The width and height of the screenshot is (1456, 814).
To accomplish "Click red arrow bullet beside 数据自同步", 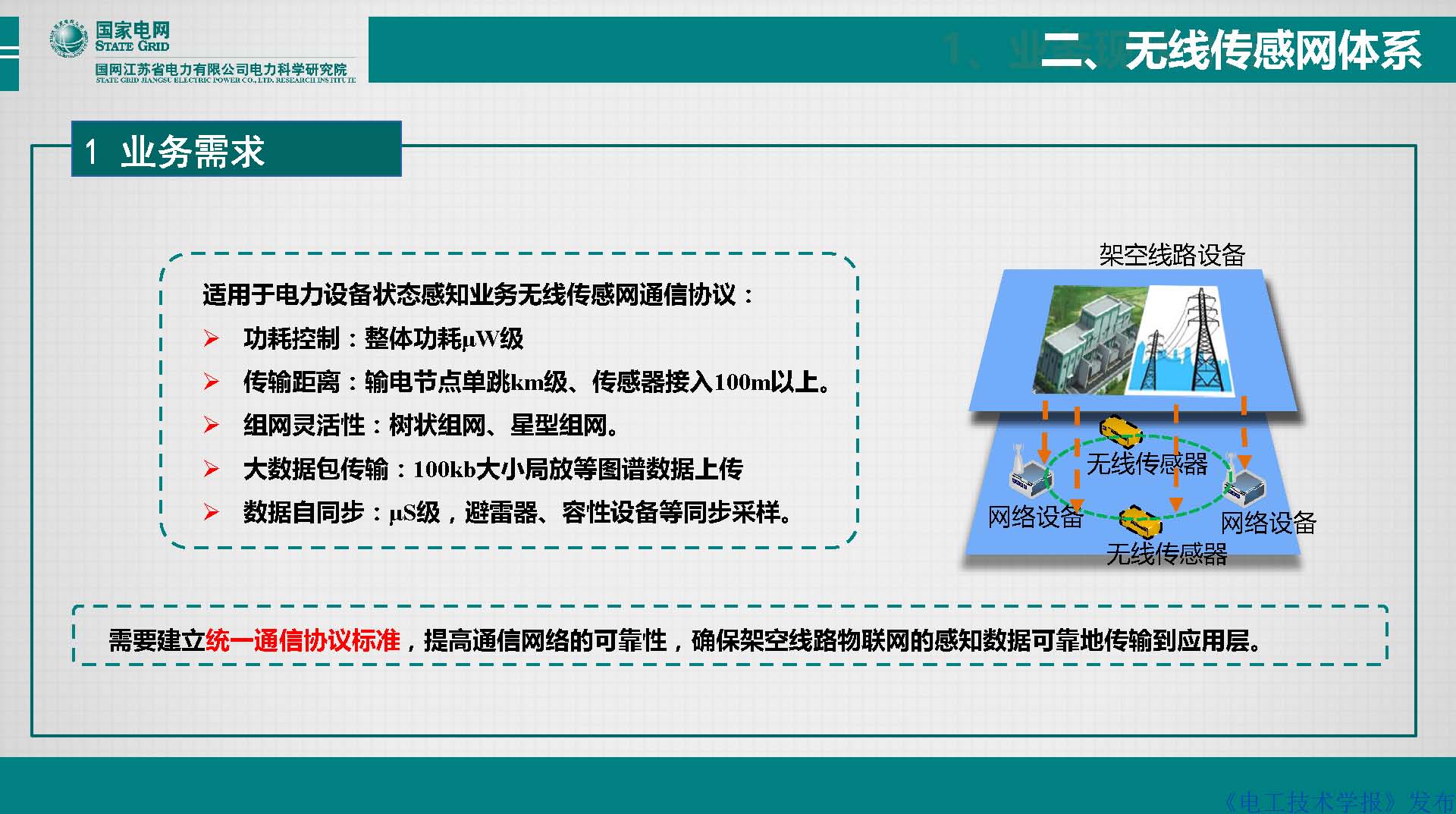I will coord(212,513).
